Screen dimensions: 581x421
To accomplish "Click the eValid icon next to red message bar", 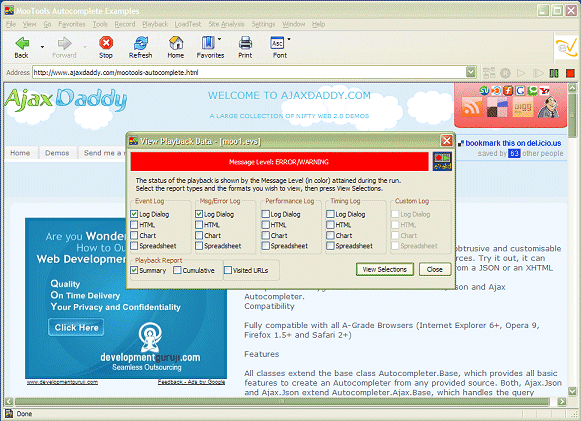I will click(x=442, y=162).
